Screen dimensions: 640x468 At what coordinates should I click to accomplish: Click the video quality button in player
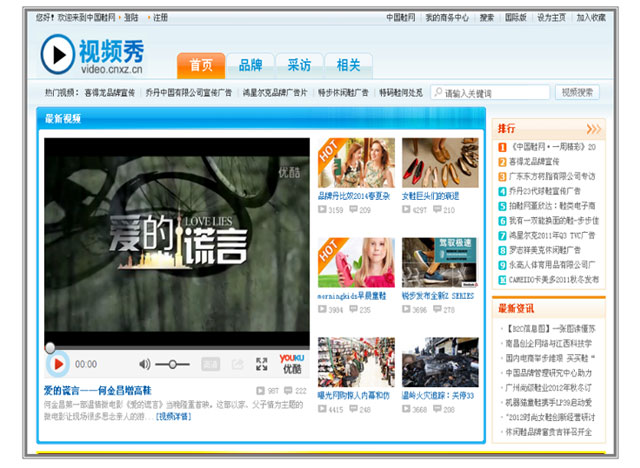click(x=210, y=364)
